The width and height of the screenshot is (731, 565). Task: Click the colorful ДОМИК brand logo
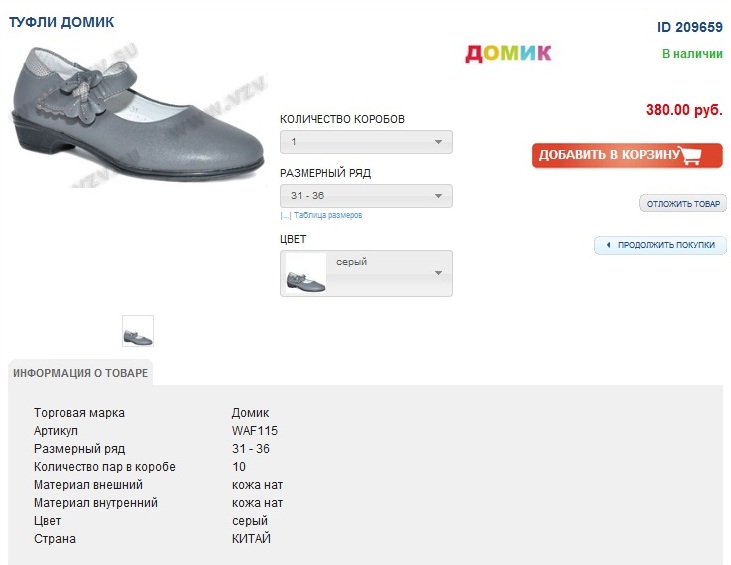[508, 53]
